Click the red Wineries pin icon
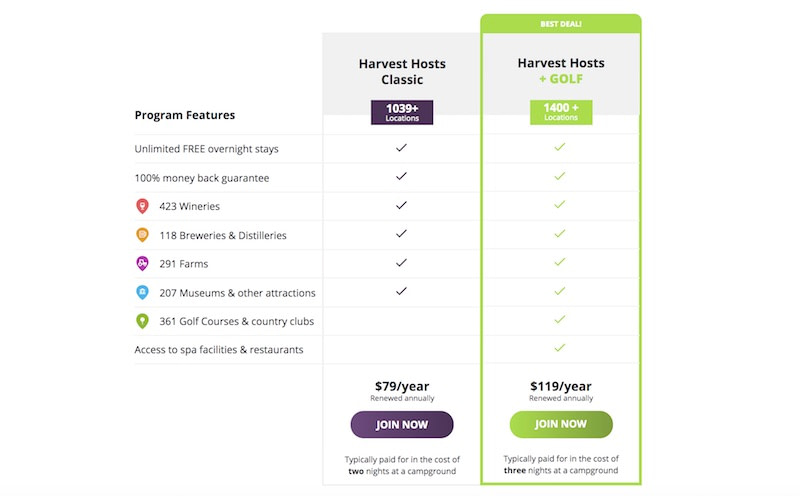Image resolution: width=800 pixels, height=496 pixels. 142,206
